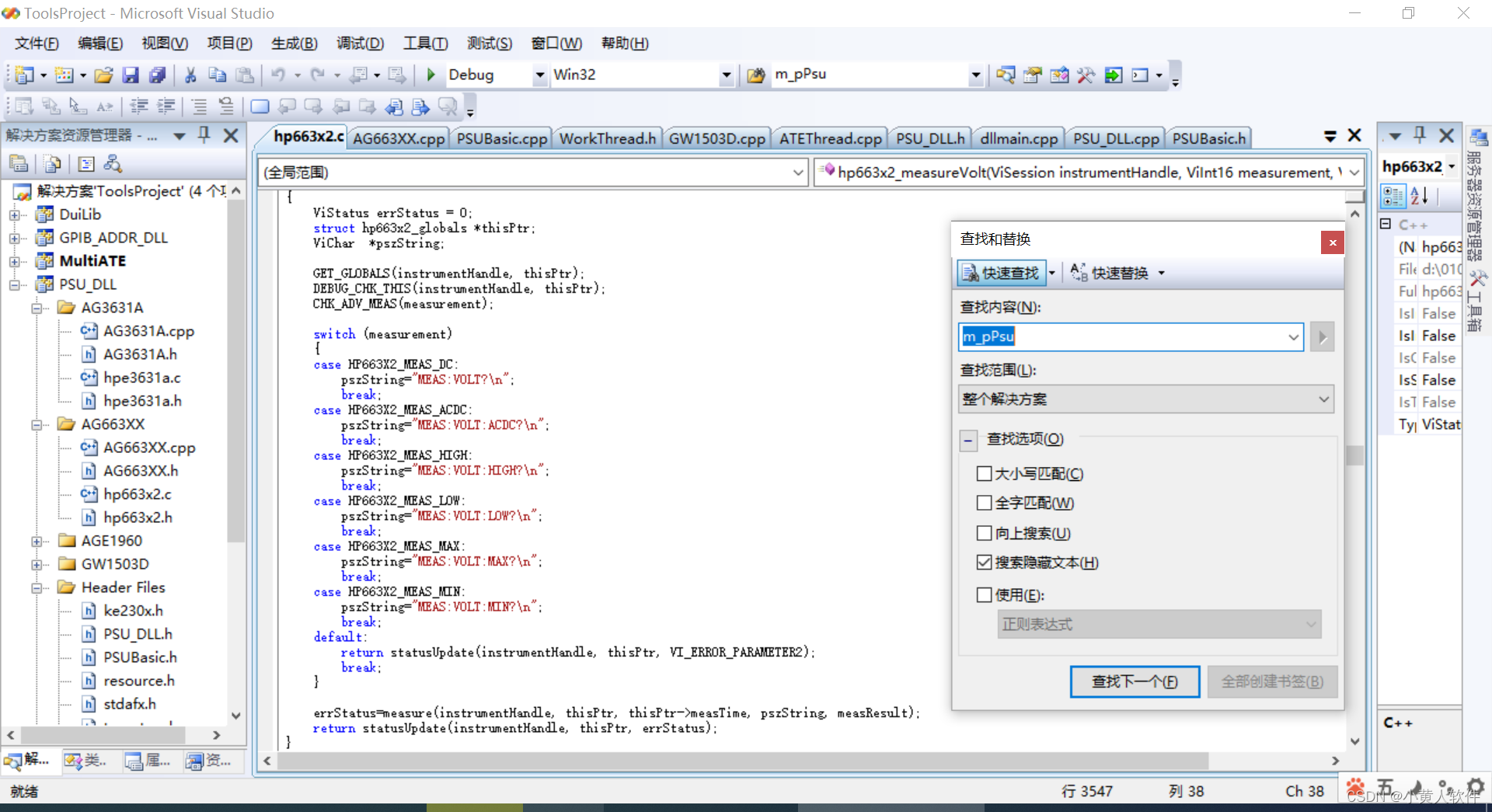Enable Match Whole Word checkbox
The height and width of the screenshot is (812, 1492).
[984, 503]
